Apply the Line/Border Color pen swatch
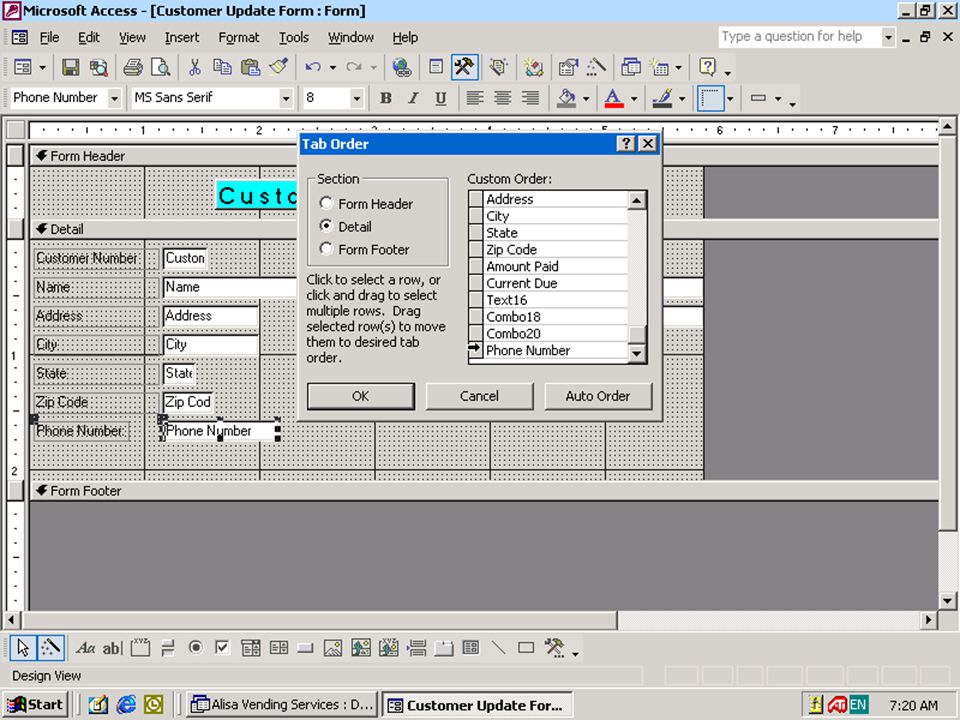 pyautogui.click(x=663, y=98)
